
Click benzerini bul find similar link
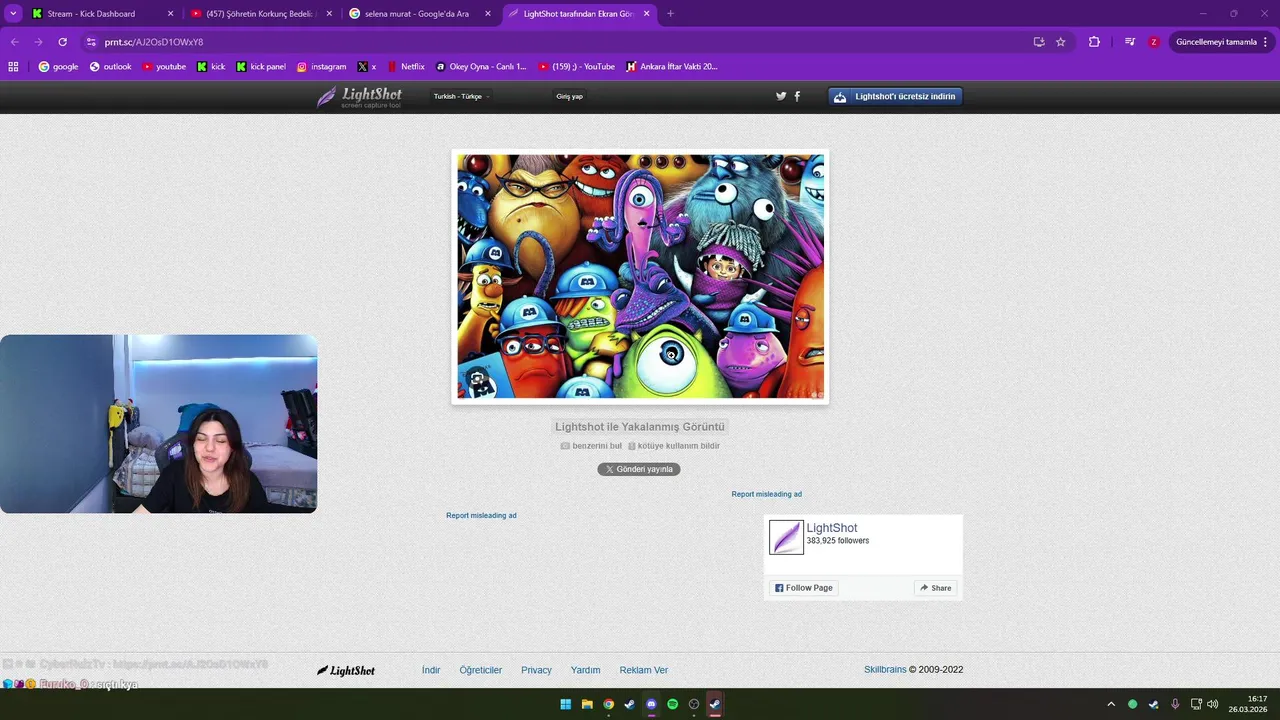591,446
